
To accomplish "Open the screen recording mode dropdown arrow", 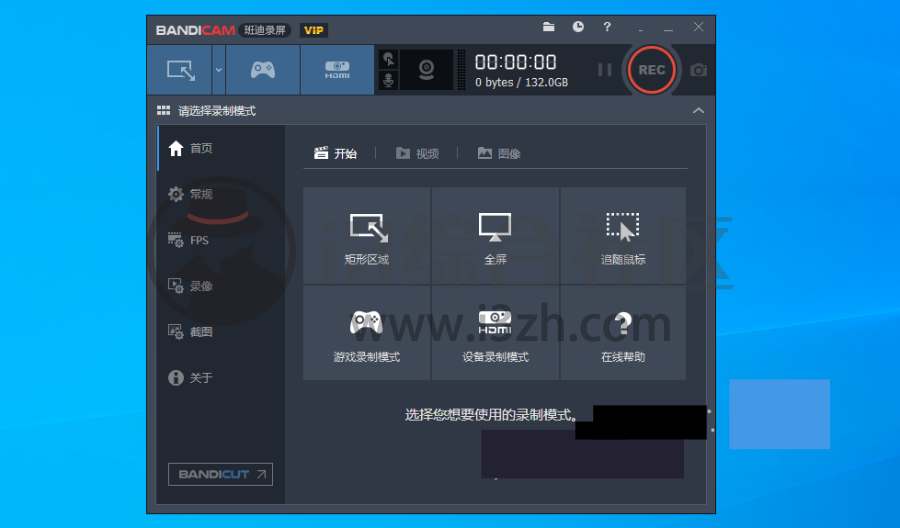I will pos(219,70).
